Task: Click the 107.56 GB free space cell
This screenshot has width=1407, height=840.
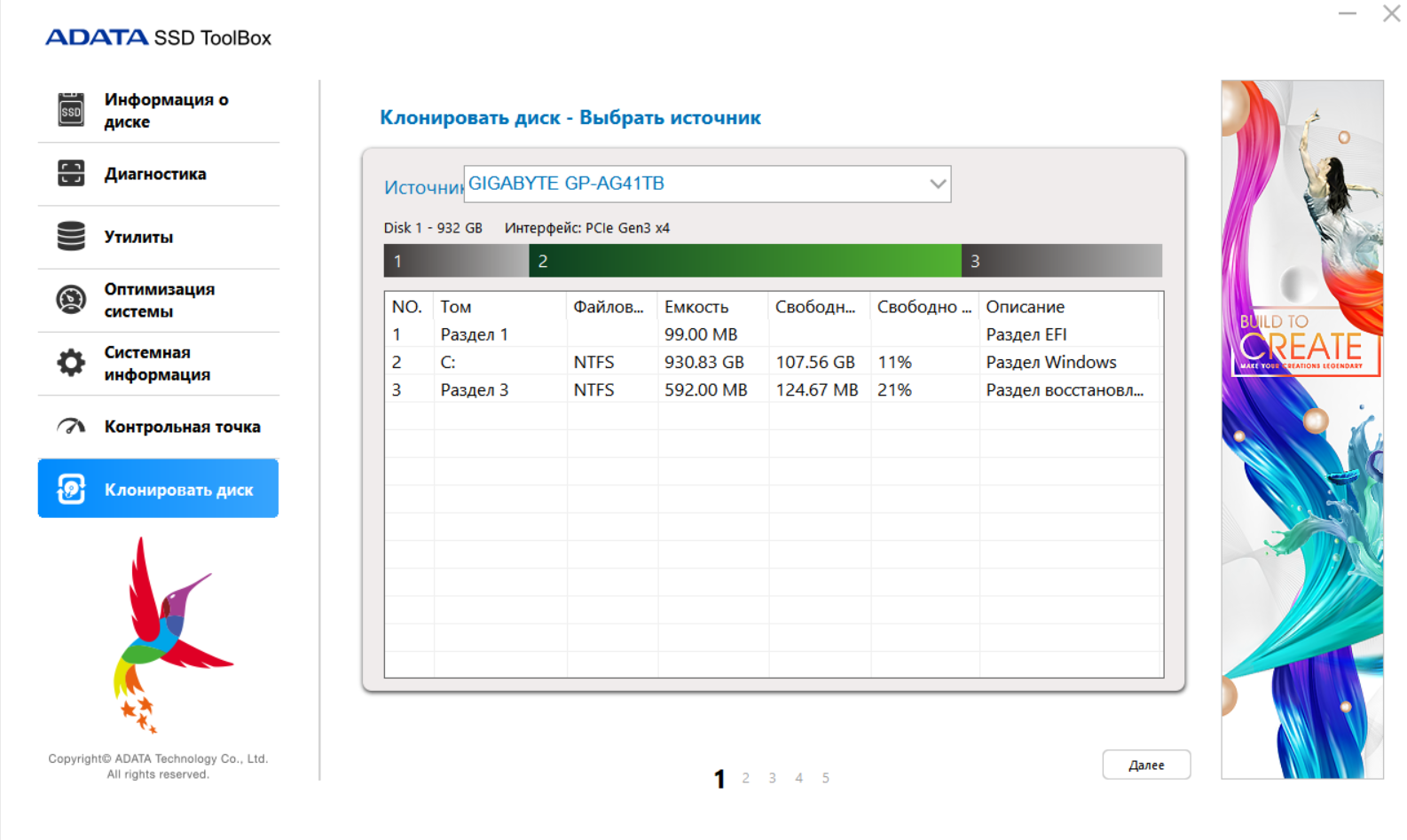Action: pos(815,362)
